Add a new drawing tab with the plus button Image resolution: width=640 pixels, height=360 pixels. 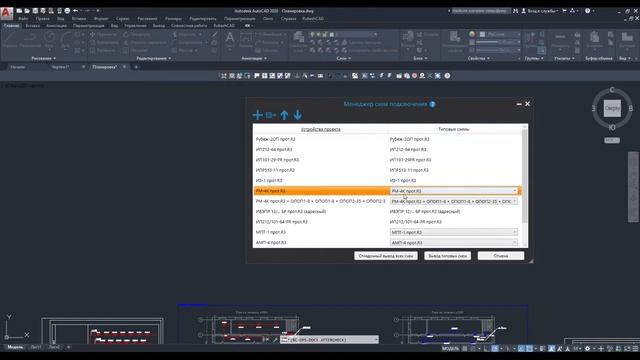click(136, 67)
